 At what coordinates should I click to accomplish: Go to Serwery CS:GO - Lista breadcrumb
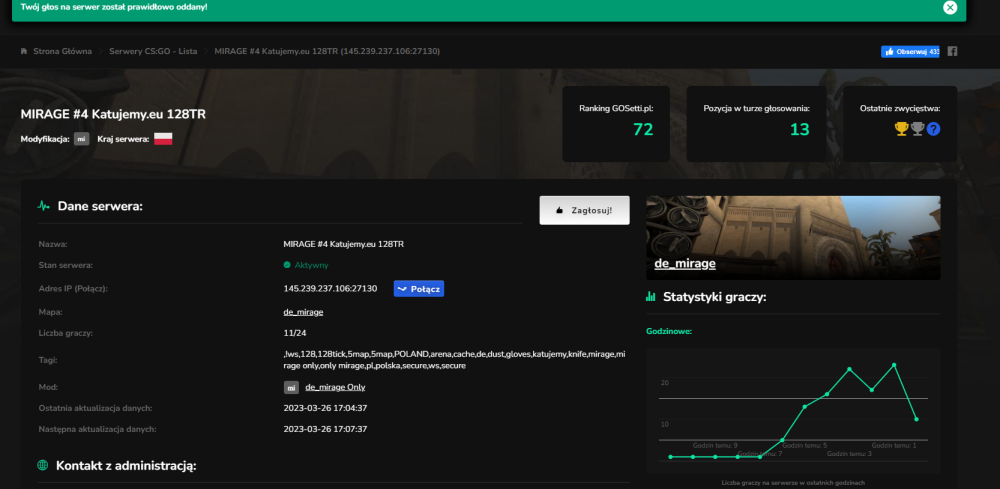tap(153, 51)
